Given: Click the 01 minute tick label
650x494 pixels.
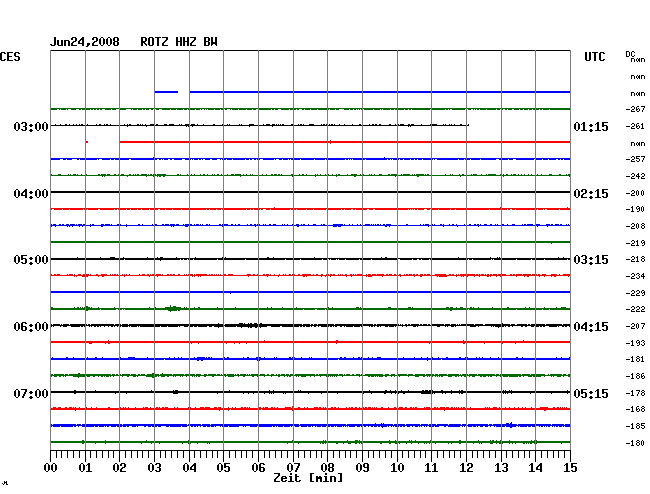Looking at the screenshot, I should tap(85, 468).
